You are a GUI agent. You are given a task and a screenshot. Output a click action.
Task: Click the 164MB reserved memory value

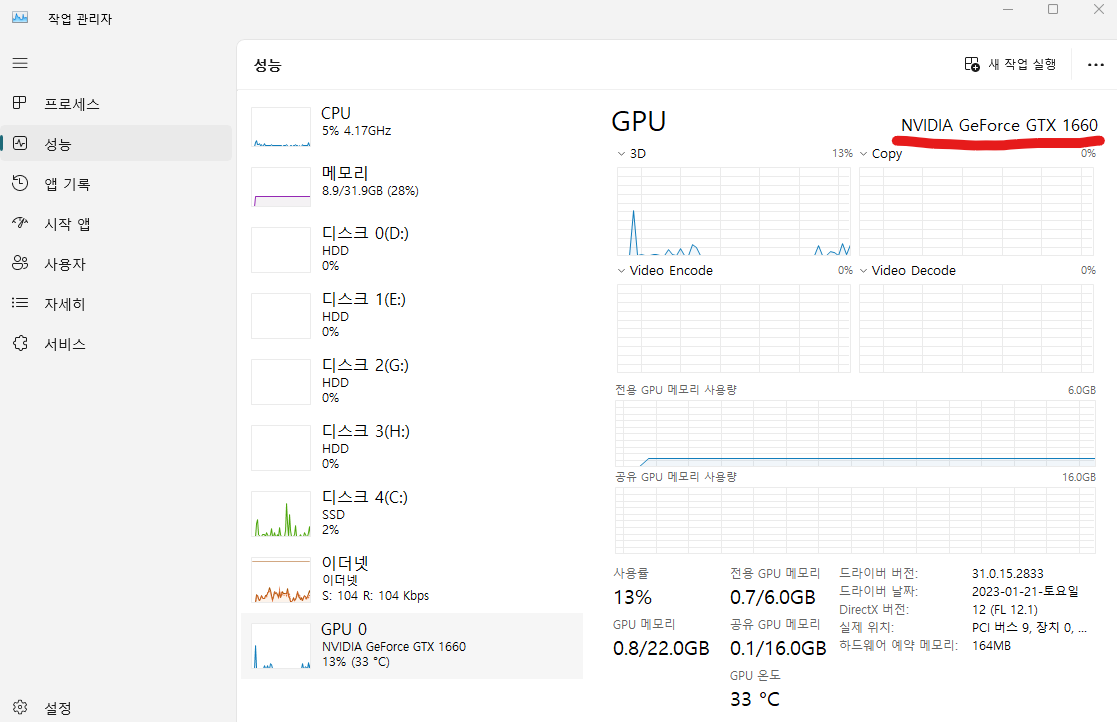point(991,646)
